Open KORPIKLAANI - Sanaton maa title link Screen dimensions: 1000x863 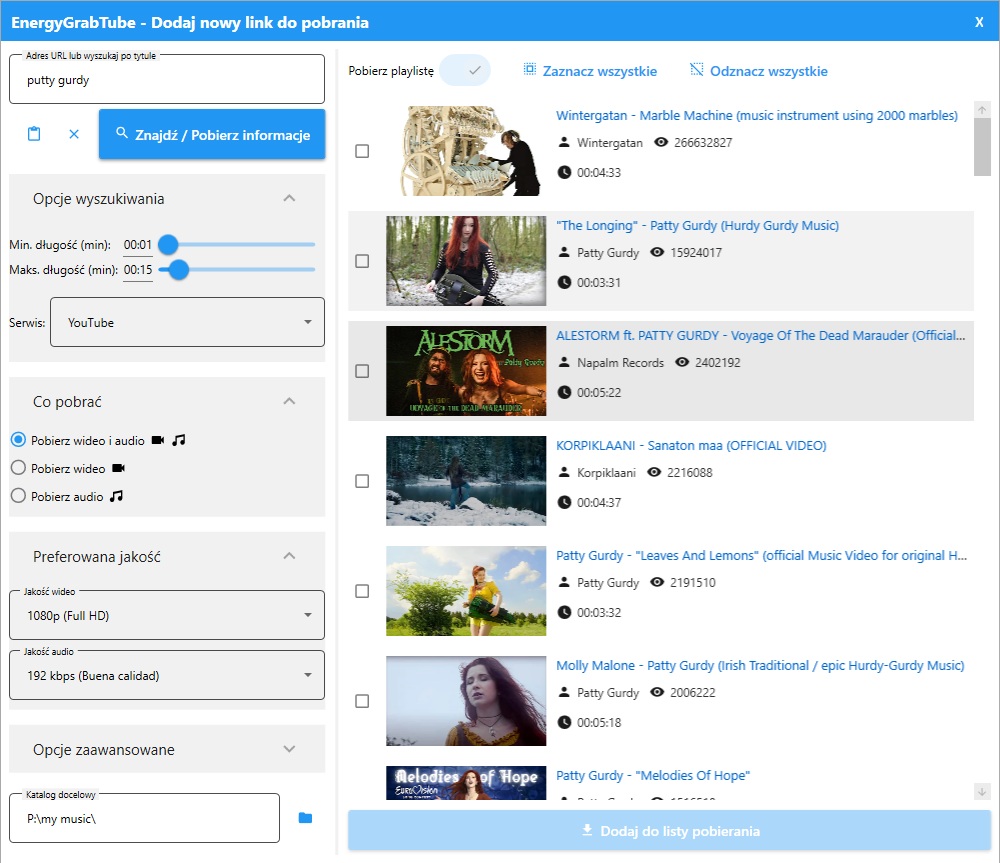pyautogui.click(x=691, y=445)
